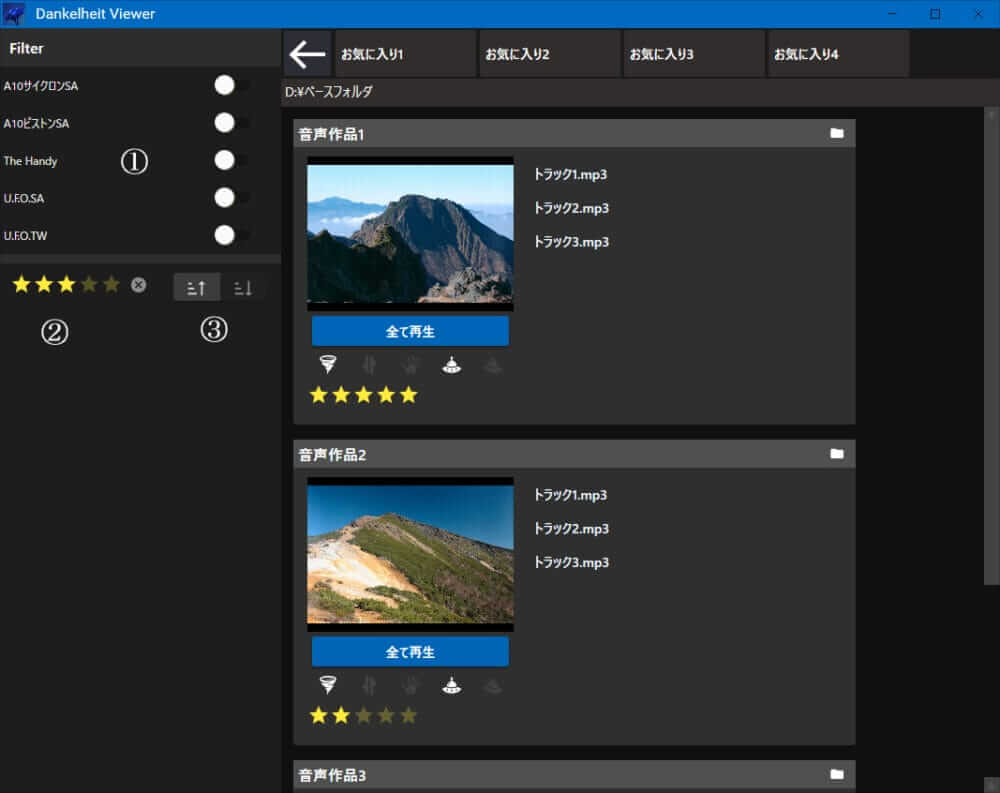This screenshot has height=793, width=1000.
Task: Switch to the お気に入り1 tab
Action: pos(405,54)
